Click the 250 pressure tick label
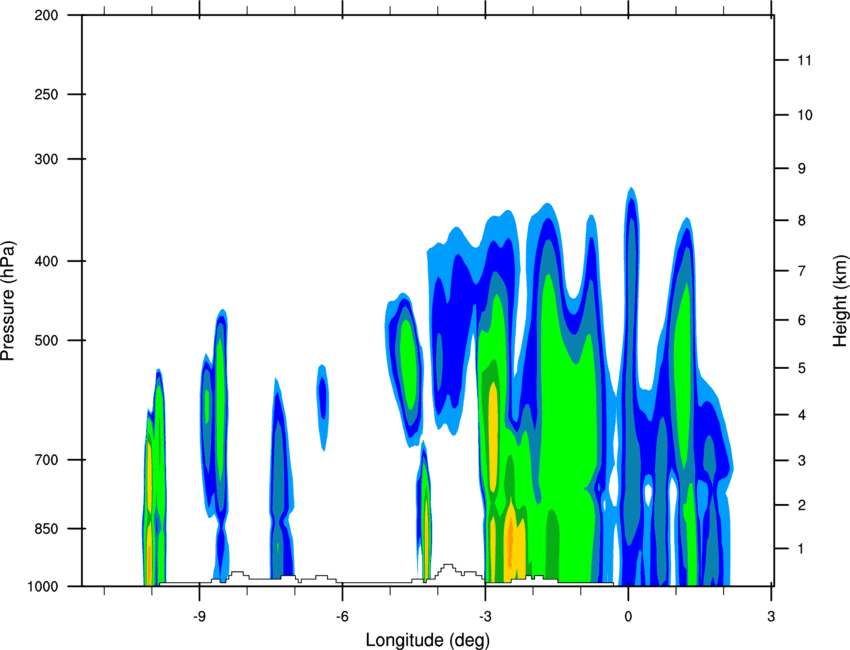Image resolution: width=850 pixels, height=650 pixels. [x=46, y=94]
